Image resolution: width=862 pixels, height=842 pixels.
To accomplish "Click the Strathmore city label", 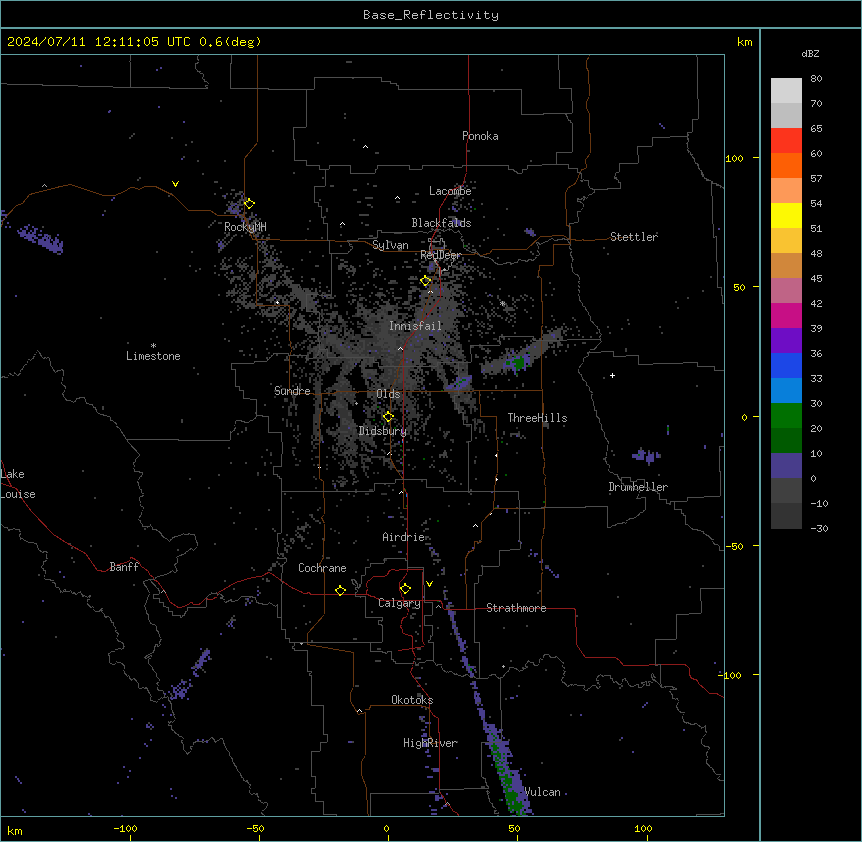I will coord(516,608).
